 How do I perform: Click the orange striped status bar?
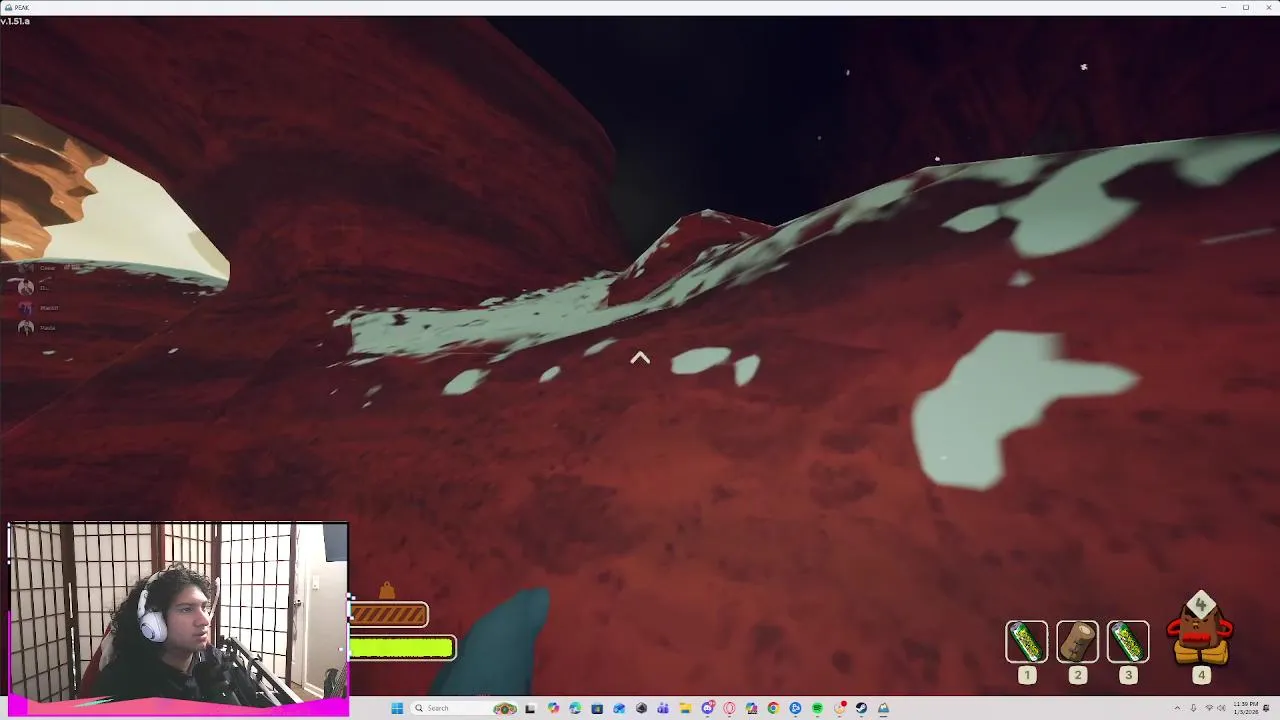[x=389, y=614]
